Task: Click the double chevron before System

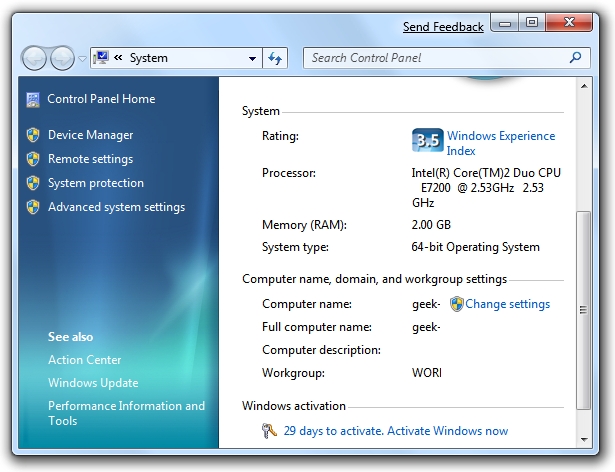Action: point(118,58)
